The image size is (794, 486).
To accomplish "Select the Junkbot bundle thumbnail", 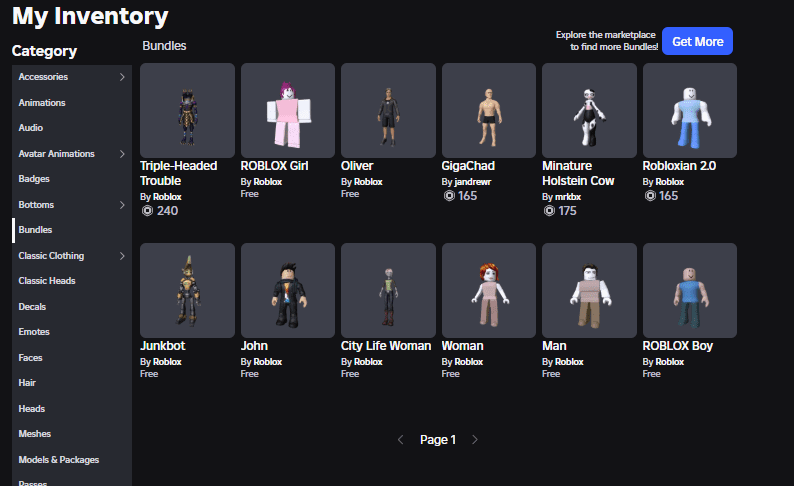I will point(187,290).
